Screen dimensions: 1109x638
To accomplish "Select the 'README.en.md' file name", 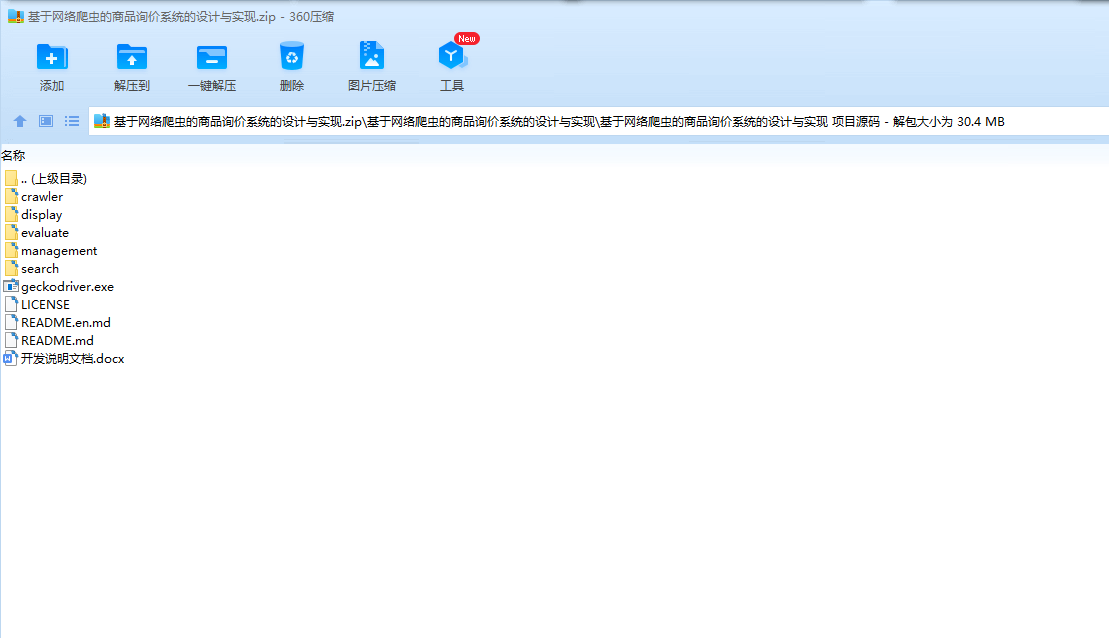I will point(66,323).
